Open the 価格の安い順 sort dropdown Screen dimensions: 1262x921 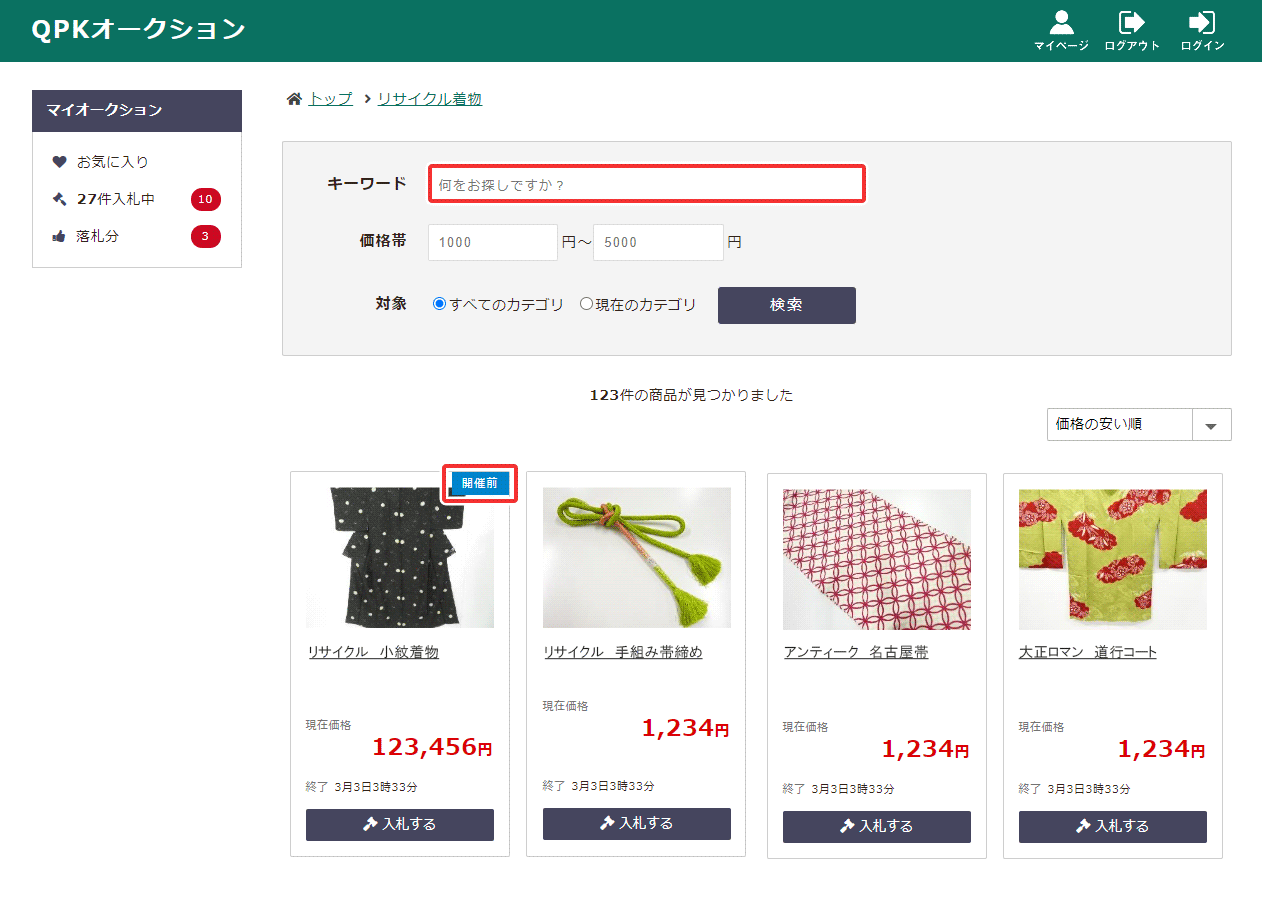pyautogui.click(x=1138, y=425)
